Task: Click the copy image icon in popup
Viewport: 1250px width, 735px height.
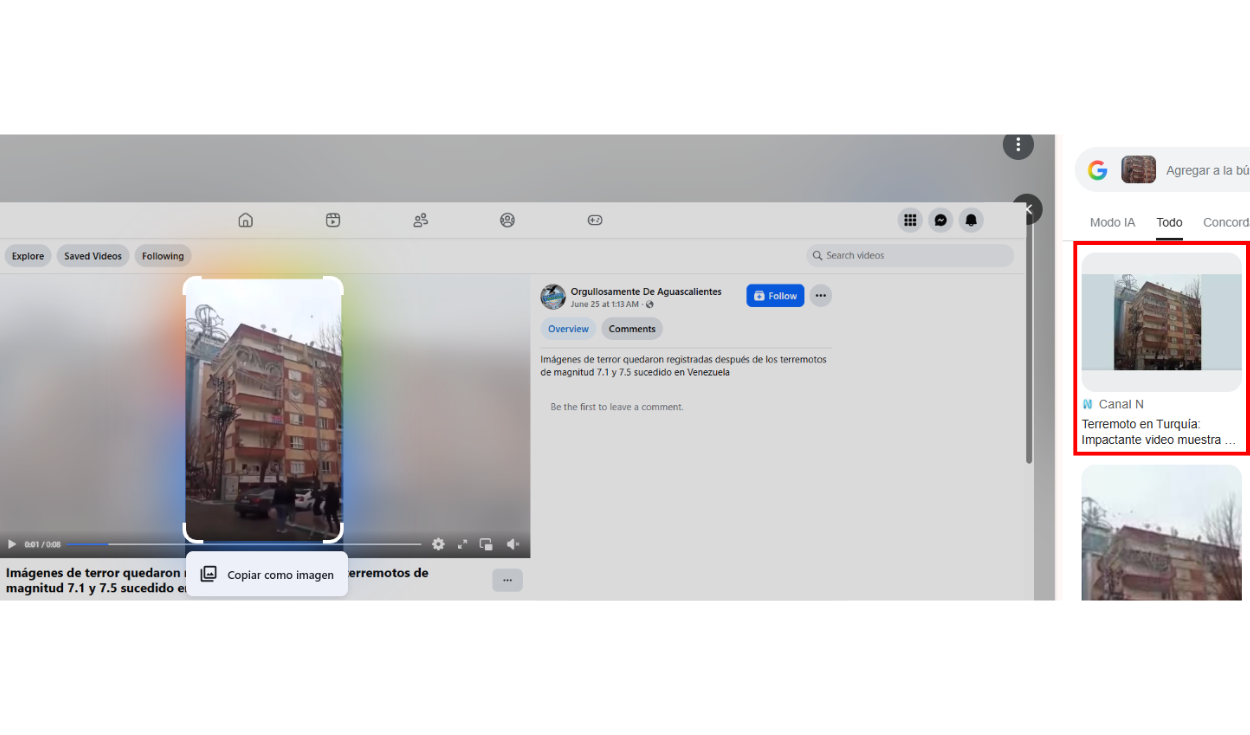Action: (x=209, y=574)
